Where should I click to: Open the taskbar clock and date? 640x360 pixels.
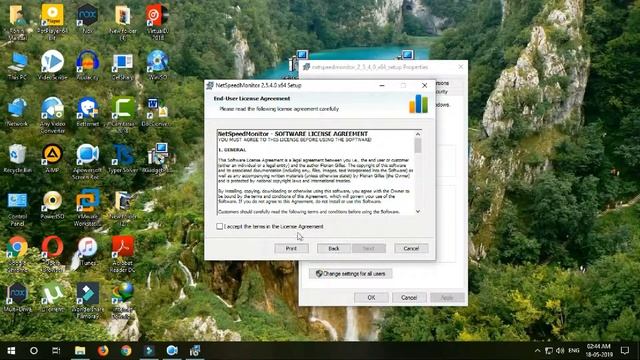(599, 351)
